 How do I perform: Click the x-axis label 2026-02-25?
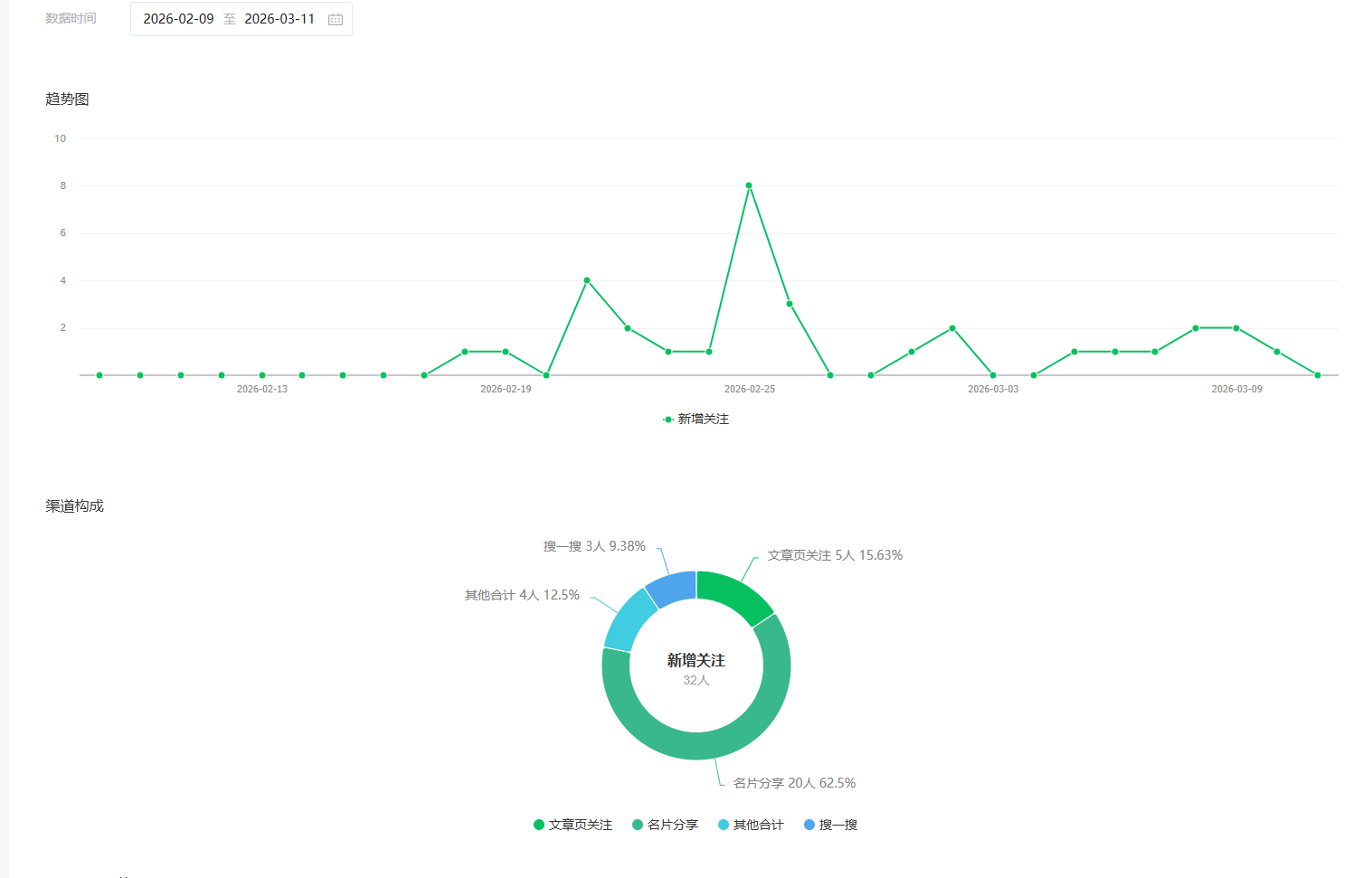[749, 389]
